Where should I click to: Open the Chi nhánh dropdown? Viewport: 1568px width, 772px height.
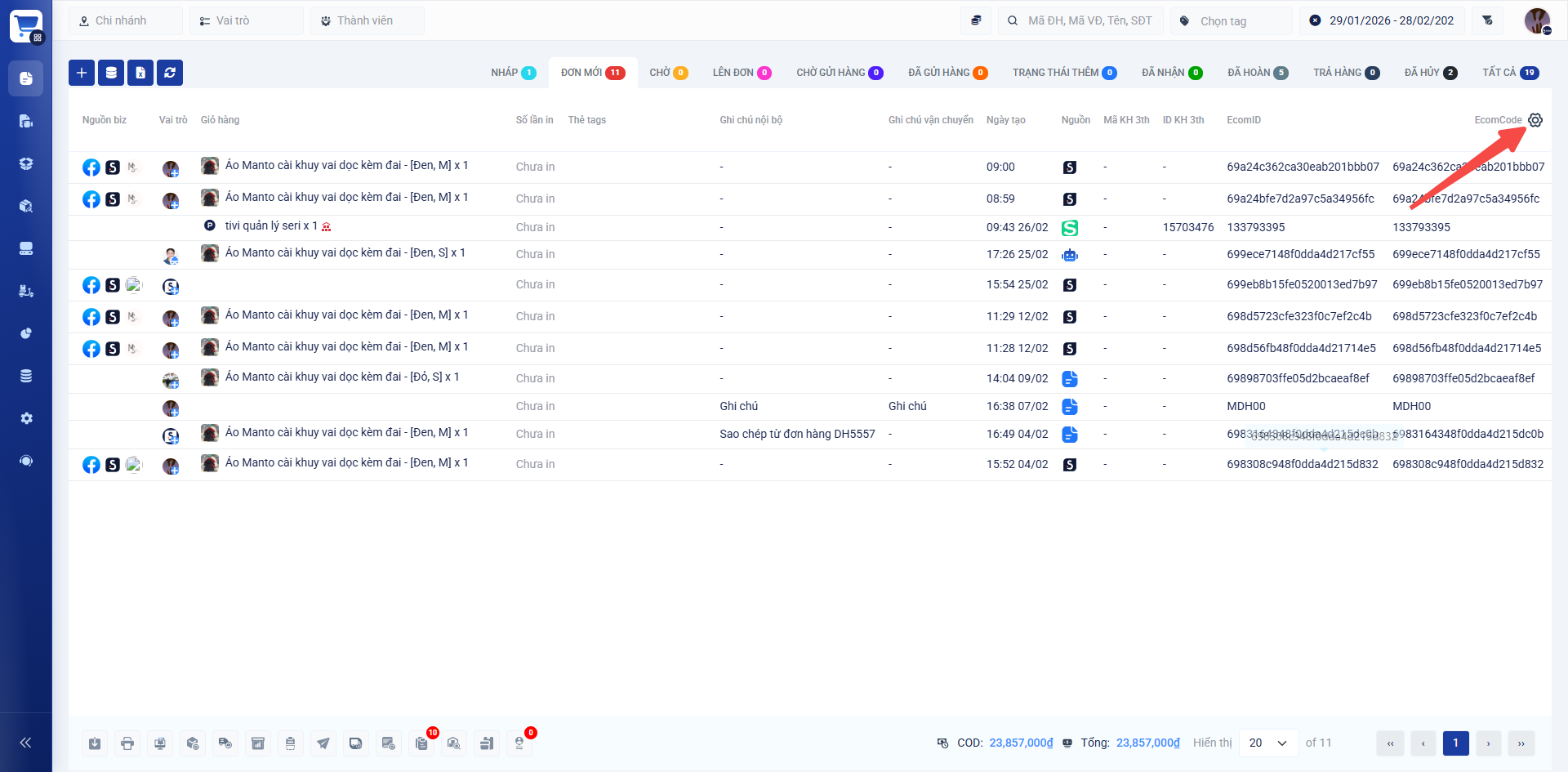pyautogui.click(x=126, y=20)
